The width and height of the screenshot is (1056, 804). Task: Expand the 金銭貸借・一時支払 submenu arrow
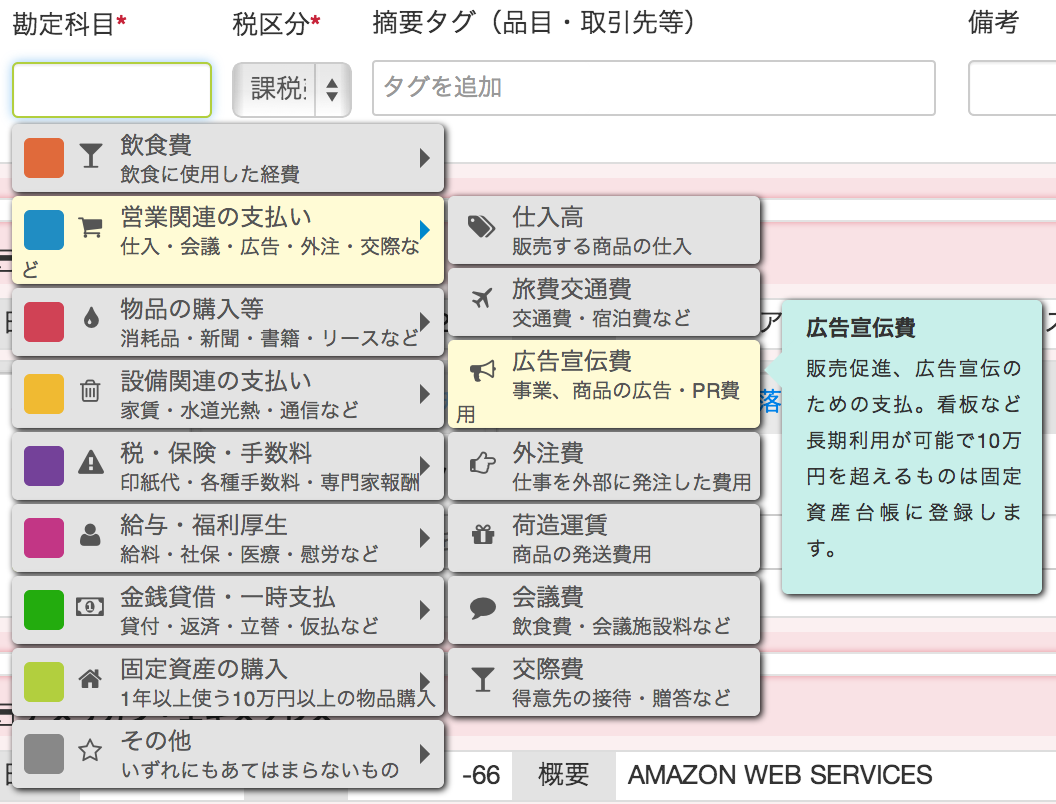click(x=425, y=609)
